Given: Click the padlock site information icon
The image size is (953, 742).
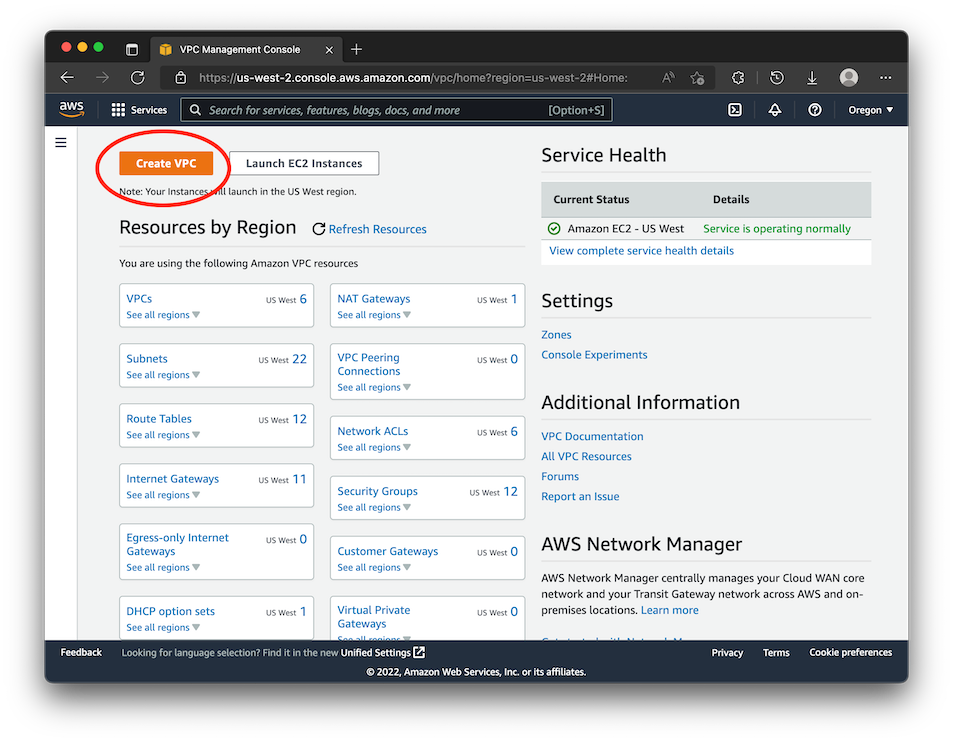Looking at the screenshot, I should (x=181, y=78).
